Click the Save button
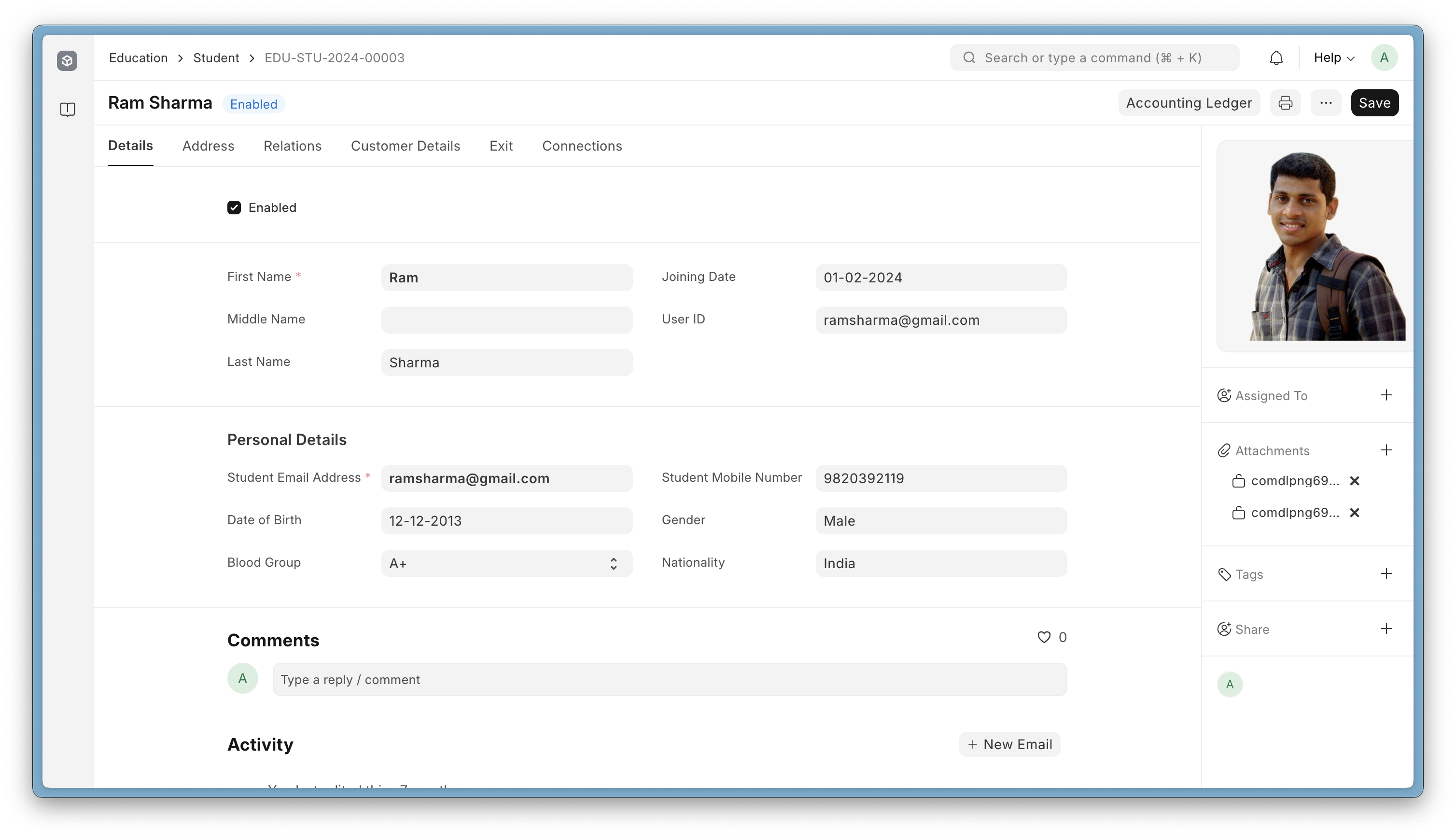The width and height of the screenshot is (1456, 838). coord(1374,103)
